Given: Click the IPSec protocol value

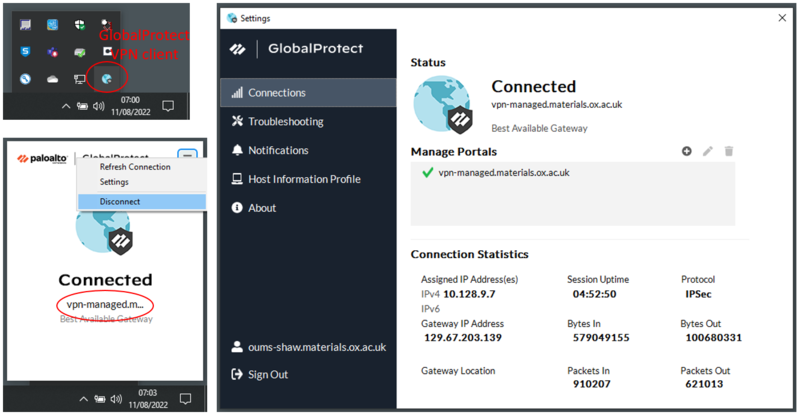Looking at the screenshot, I should tap(698, 294).
